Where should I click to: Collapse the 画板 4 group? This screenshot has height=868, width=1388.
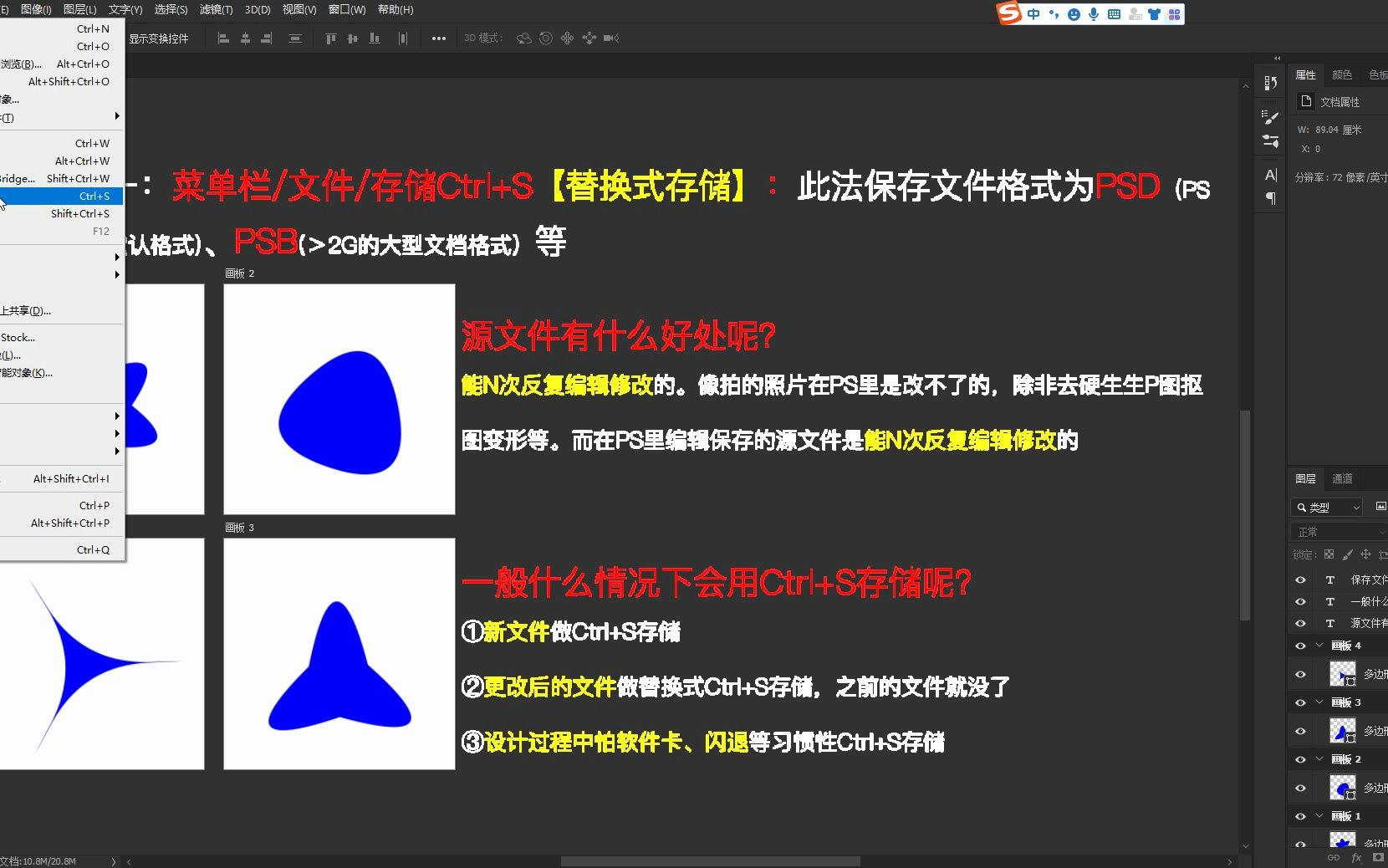(x=1319, y=646)
